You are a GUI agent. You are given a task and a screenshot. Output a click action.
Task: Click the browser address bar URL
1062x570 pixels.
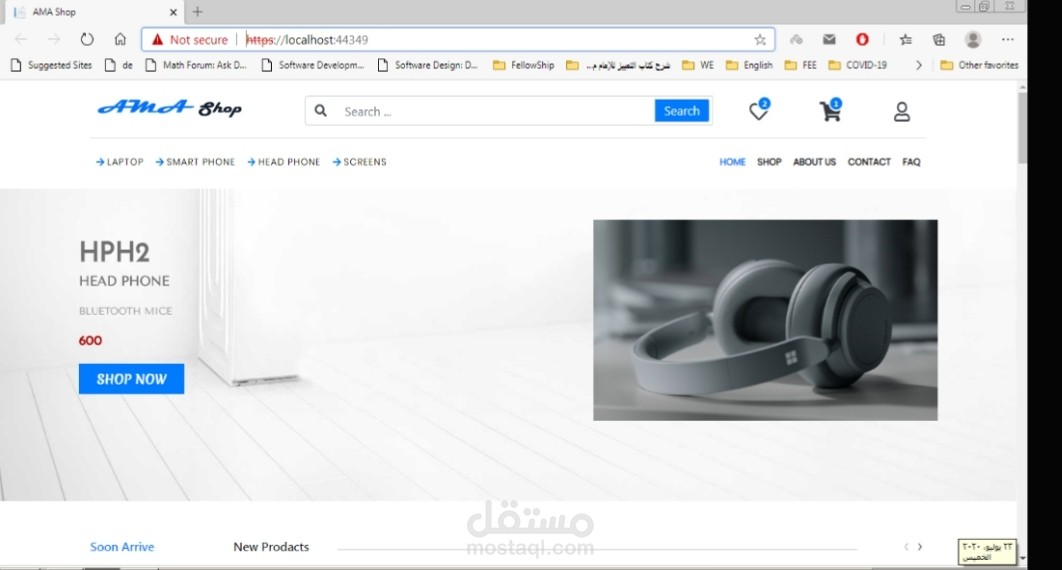[x=307, y=40]
